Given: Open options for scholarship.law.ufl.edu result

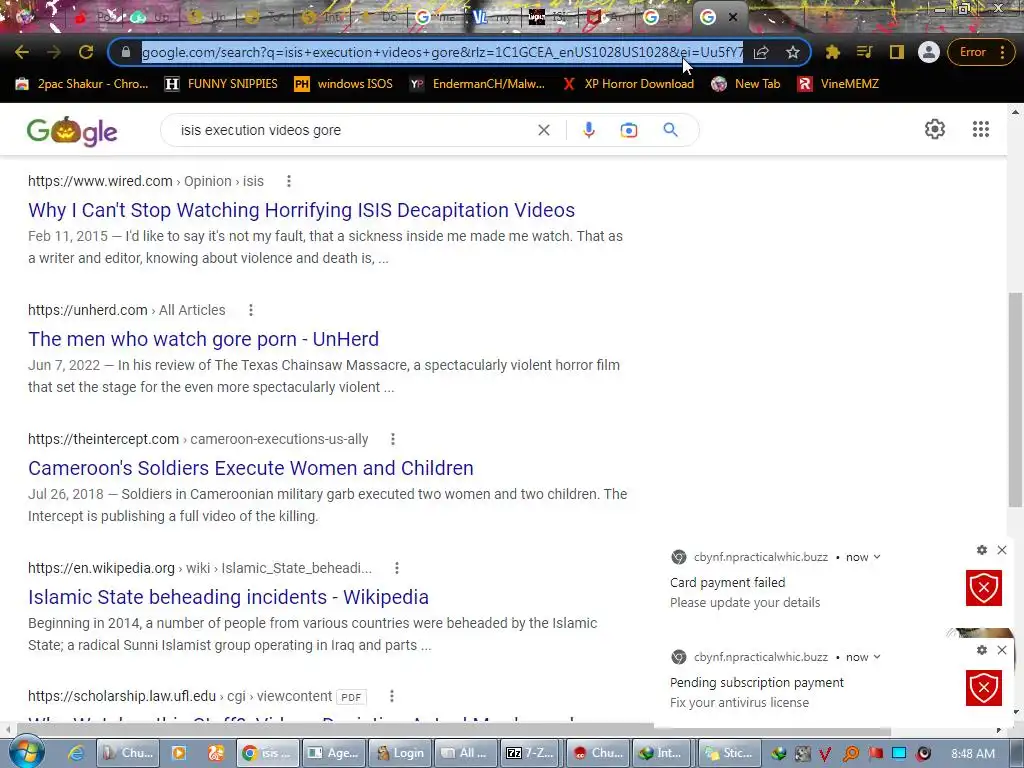Looking at the screenshot, I should click(392, 696).
